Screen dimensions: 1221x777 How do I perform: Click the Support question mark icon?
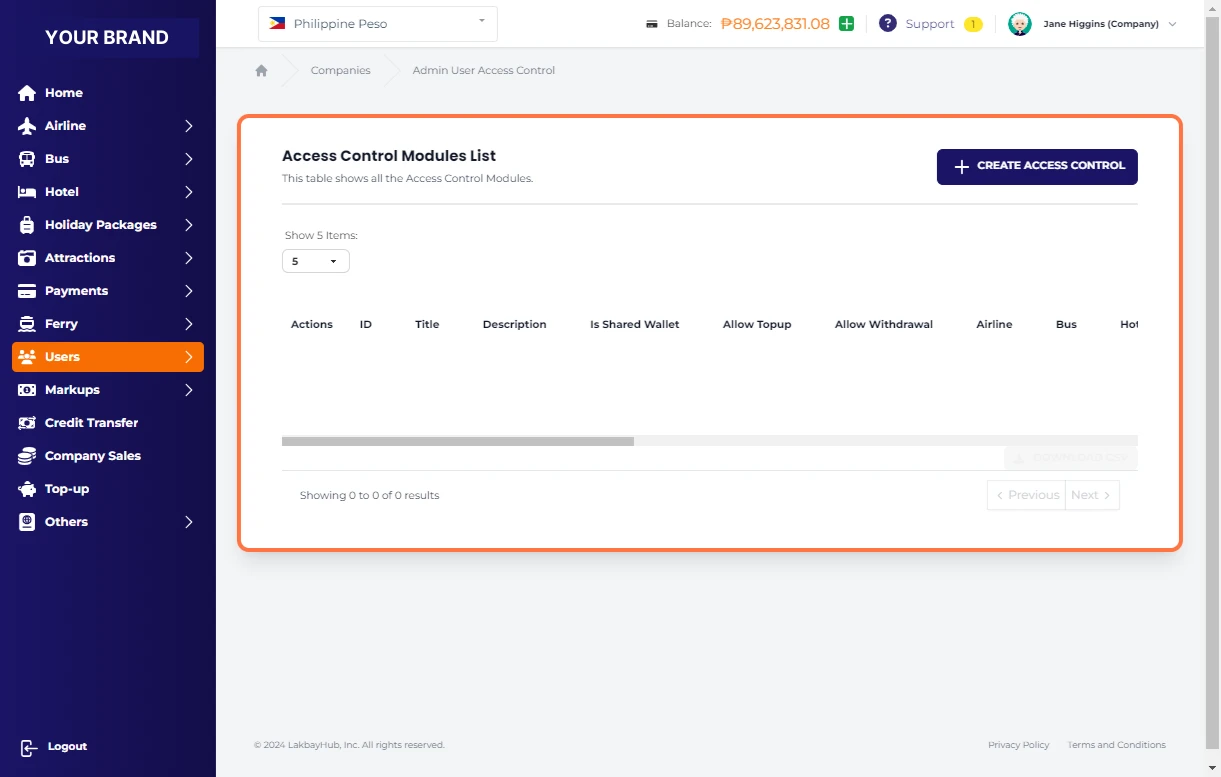coord(887,24)
